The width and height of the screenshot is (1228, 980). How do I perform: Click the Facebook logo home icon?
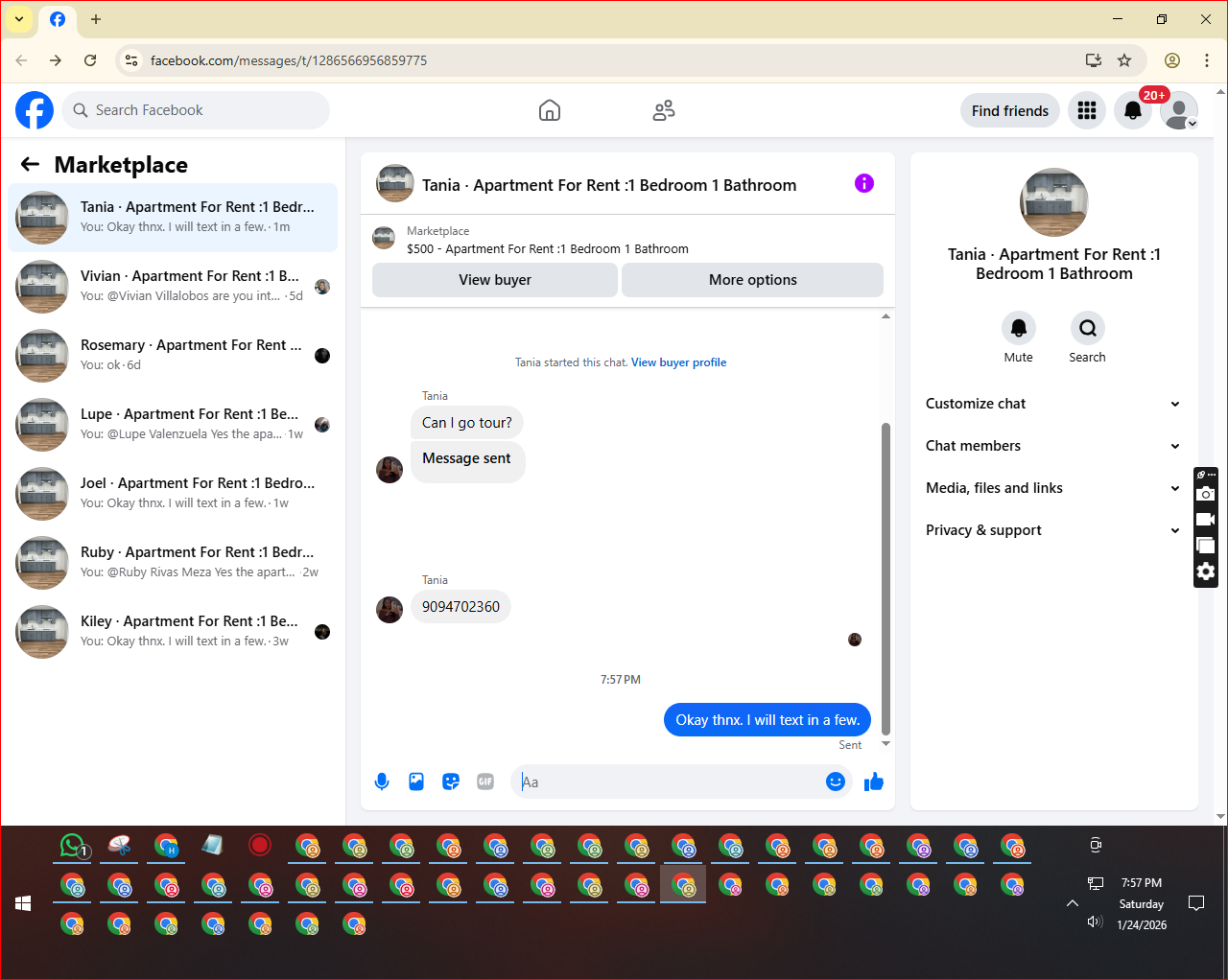pos(35,110)
